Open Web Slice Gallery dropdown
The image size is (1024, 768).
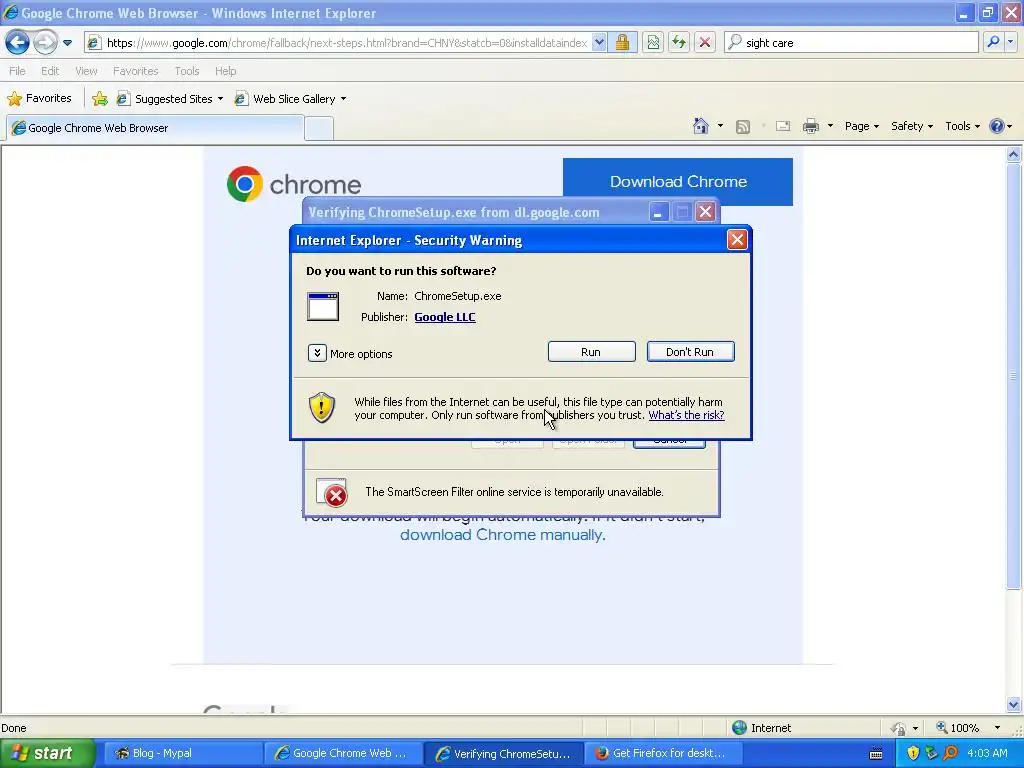pos(291,99)
